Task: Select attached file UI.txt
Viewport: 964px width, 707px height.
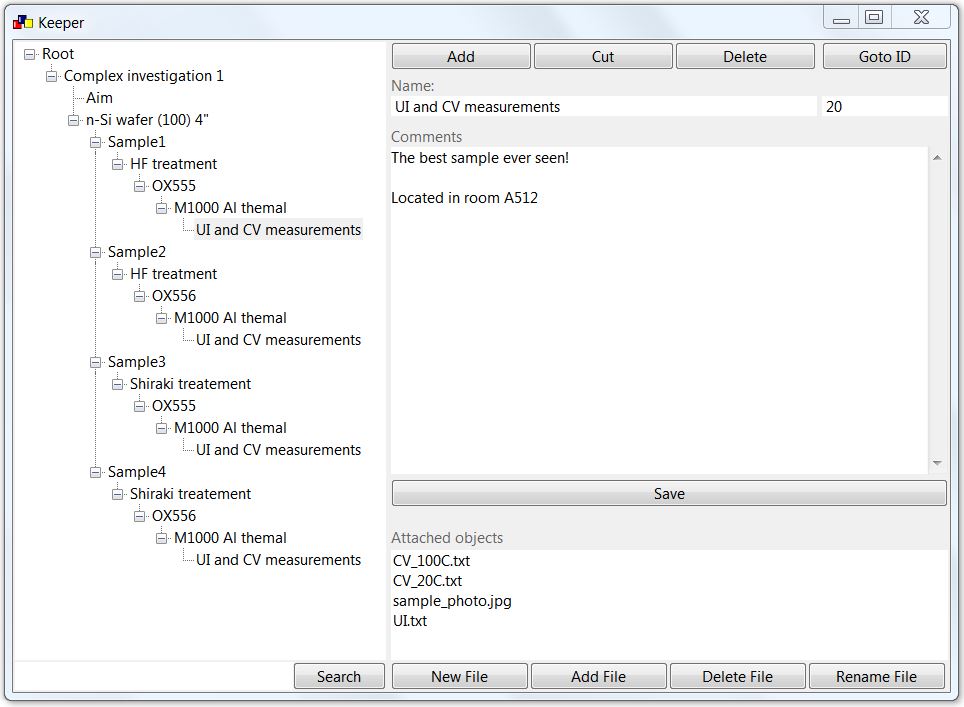Action: [409, 621]
